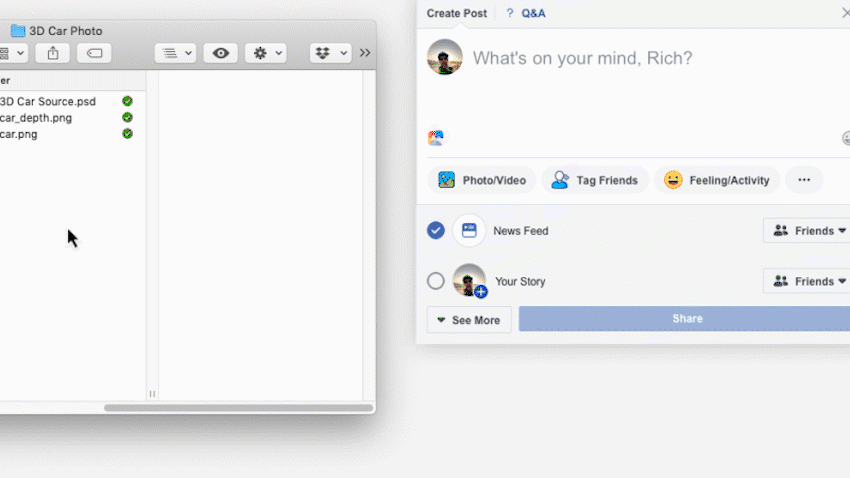Click sync checkmark beside 3D Car Source.psd
Viewport: 850px width, 478px height.
click(127, 101)
